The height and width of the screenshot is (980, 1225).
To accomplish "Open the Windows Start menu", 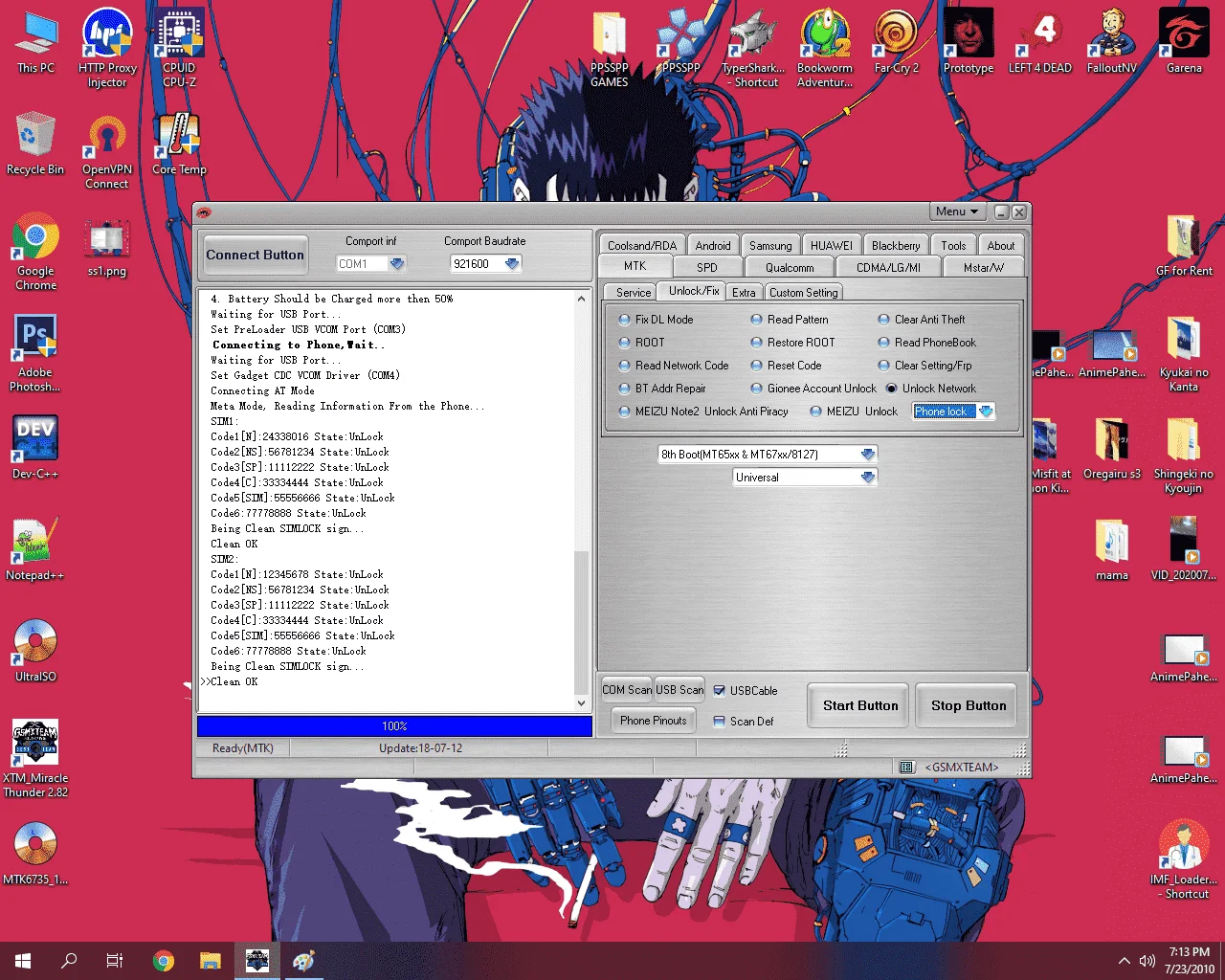I will pyautogui.click(x=23, y=960).
